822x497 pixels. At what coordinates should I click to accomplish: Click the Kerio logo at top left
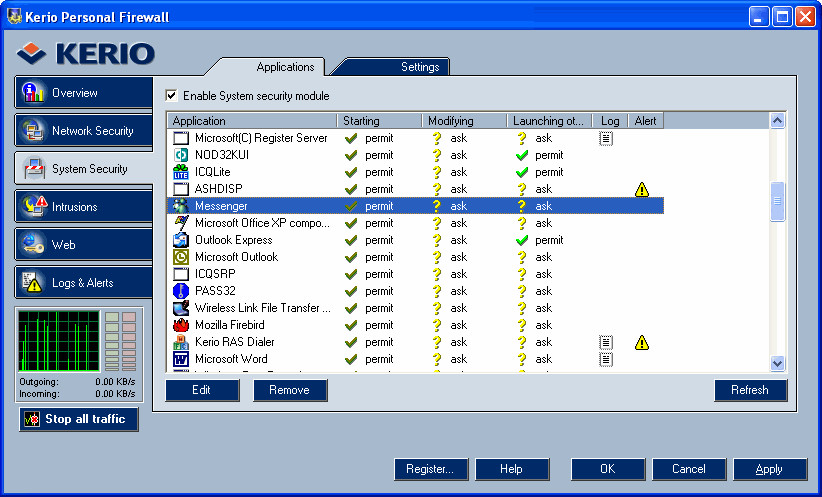(85, 53)
